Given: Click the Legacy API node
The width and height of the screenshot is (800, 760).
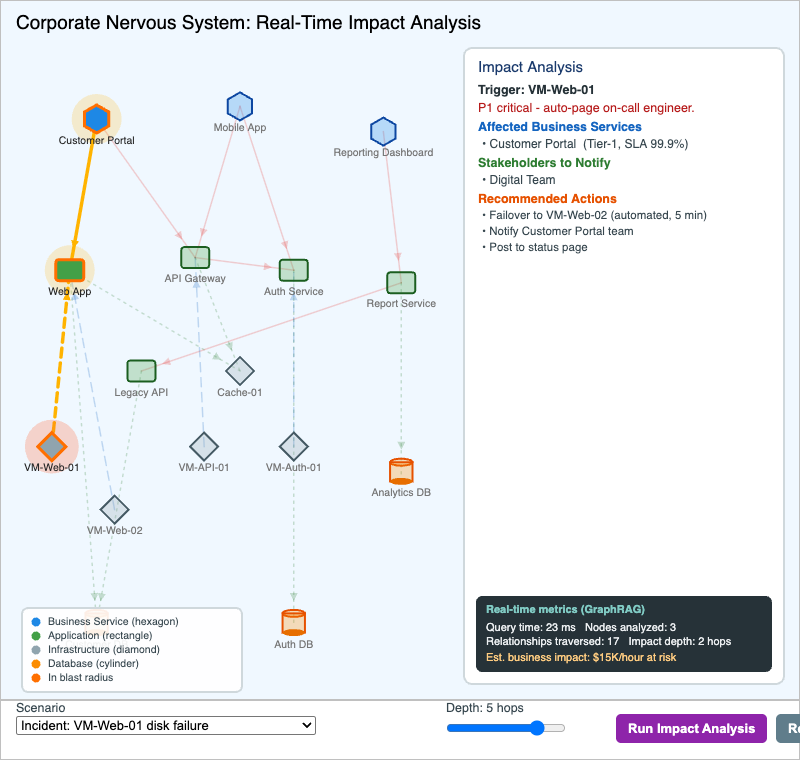Looking at the screenshot, I should coord(141,371).
